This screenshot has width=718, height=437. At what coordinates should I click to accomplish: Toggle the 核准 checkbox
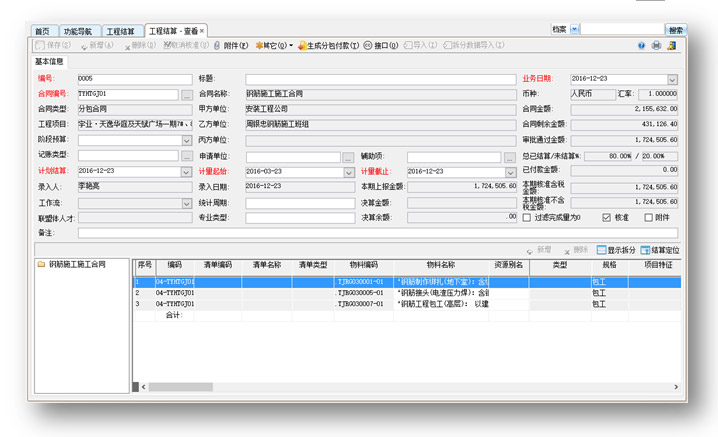click(x=607, y=218)
